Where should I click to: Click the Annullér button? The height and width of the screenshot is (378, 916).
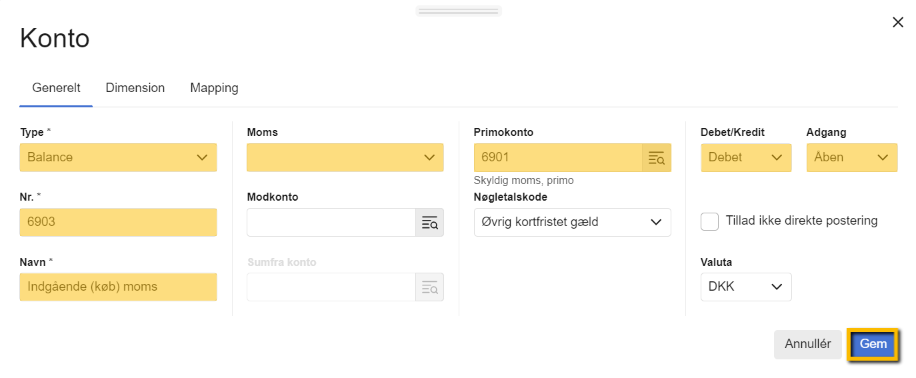(x=807, y=345)
